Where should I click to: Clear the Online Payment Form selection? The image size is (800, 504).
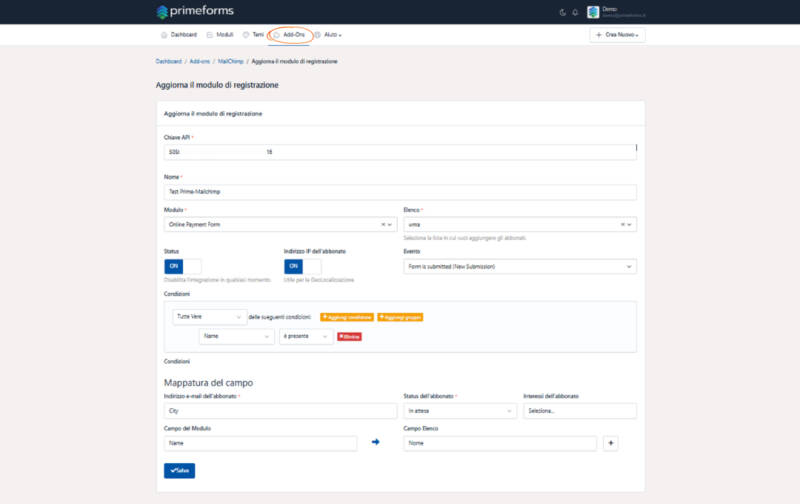tap(383, 224)
